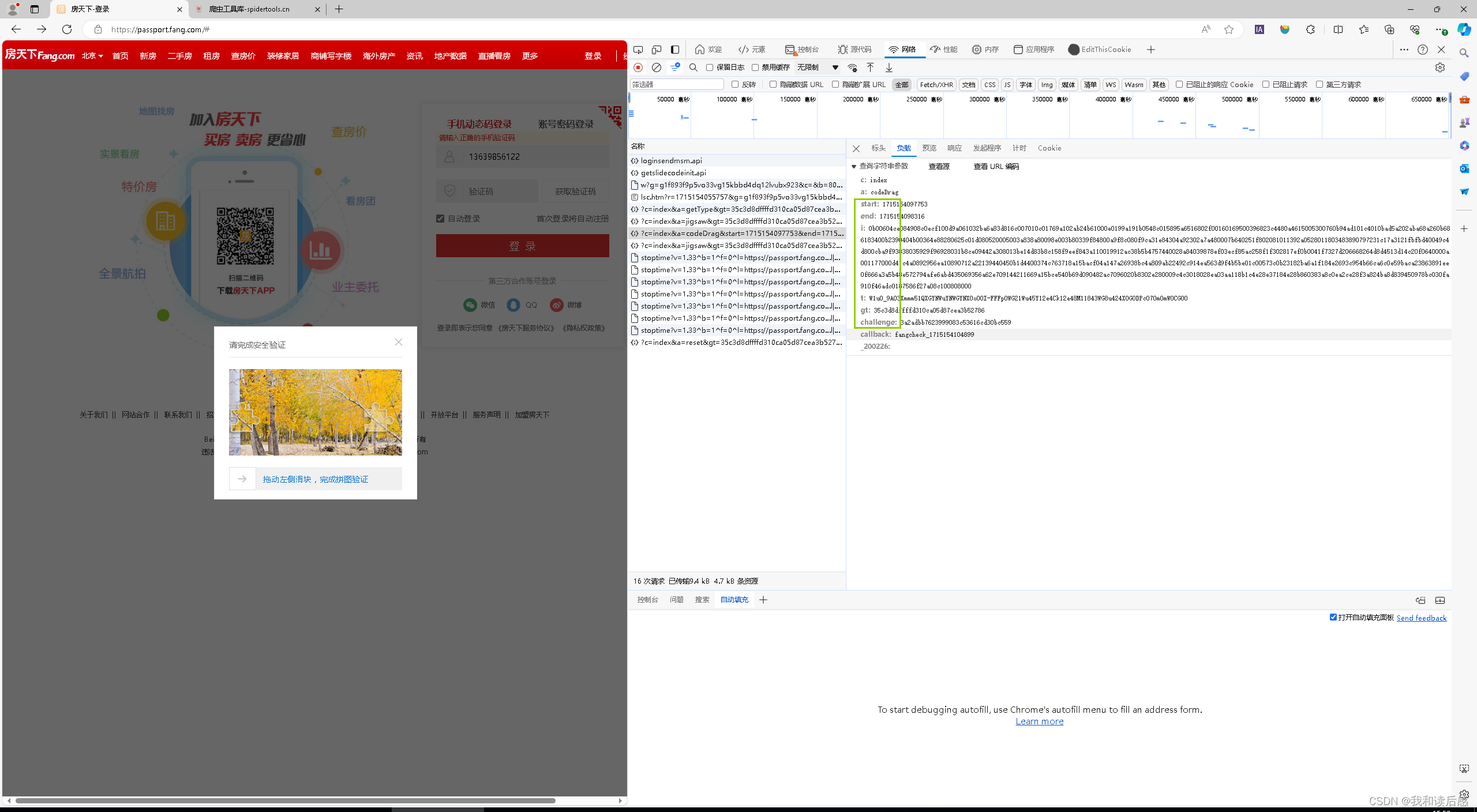Screen dimensions: 1477x812
Task: Open Sources DevTools tab
Action: pyautogui.click(x=854, y=50)
